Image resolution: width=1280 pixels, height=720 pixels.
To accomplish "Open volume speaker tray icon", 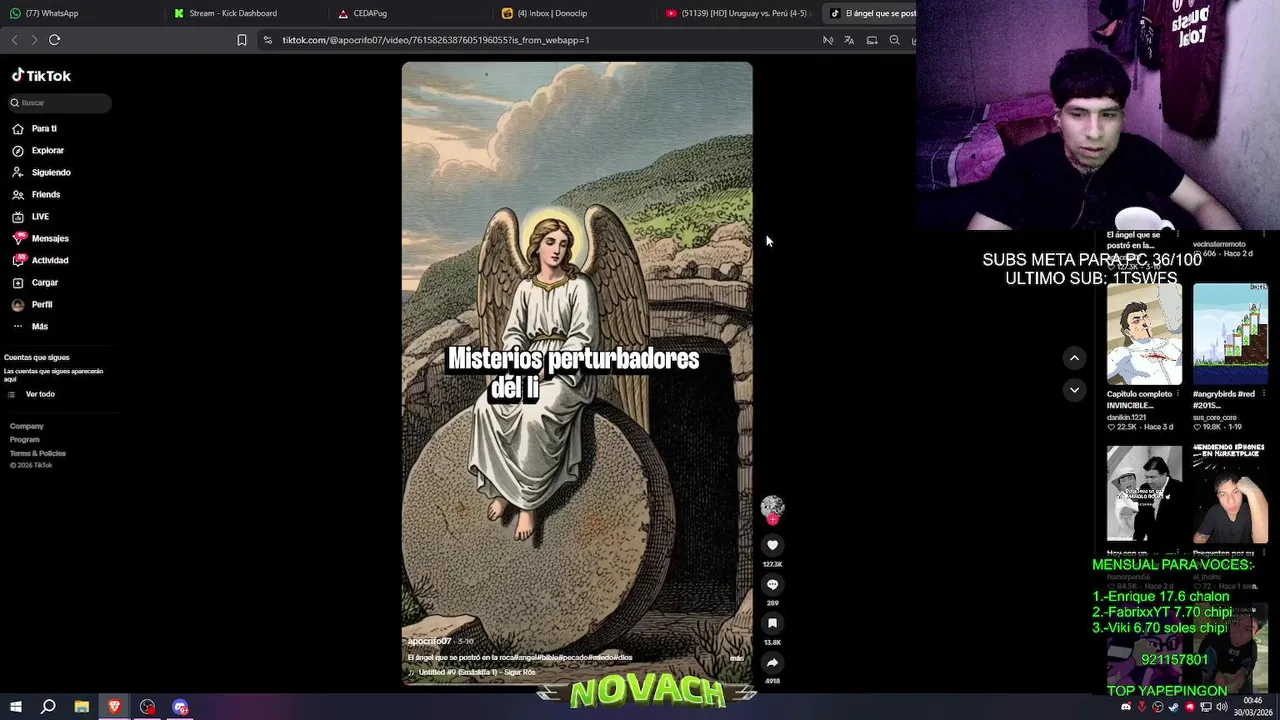I will pyautogui.click(x=1220, y=707).
